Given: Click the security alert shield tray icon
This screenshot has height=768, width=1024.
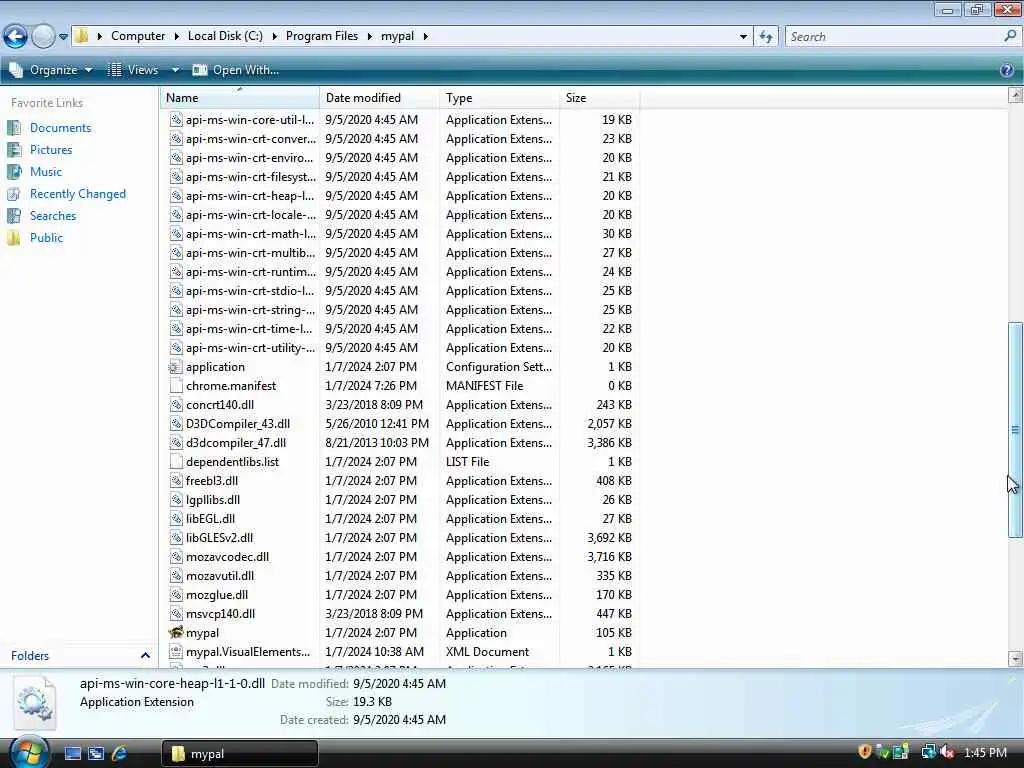Looking at the screenshot, I should (x=865, y=752).
